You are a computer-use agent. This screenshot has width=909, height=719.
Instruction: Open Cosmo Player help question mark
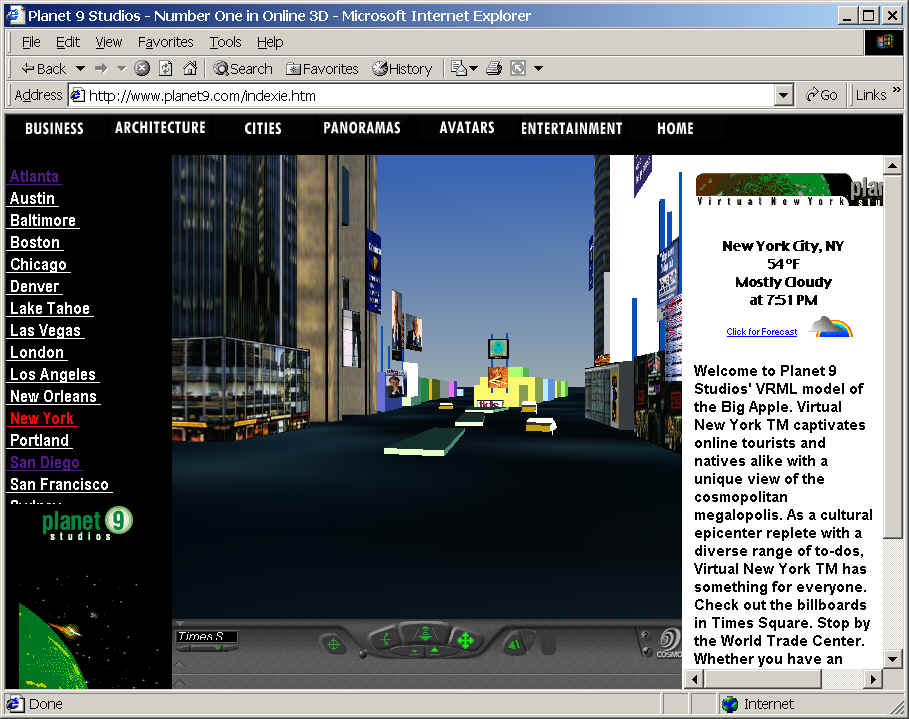pyautogui.click(x=645, y=634)
